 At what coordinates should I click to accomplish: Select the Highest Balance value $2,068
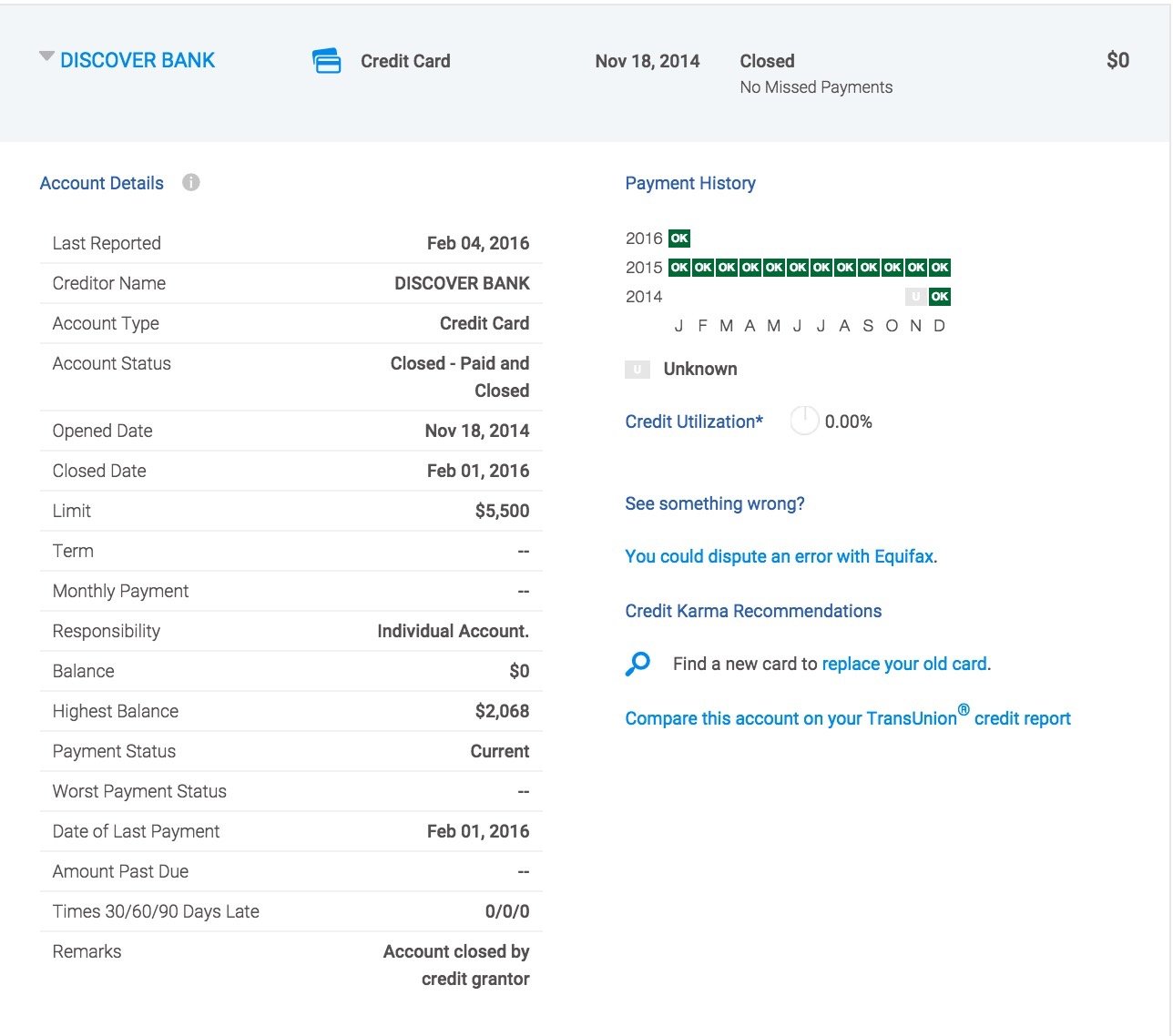(x=502, y=711)
